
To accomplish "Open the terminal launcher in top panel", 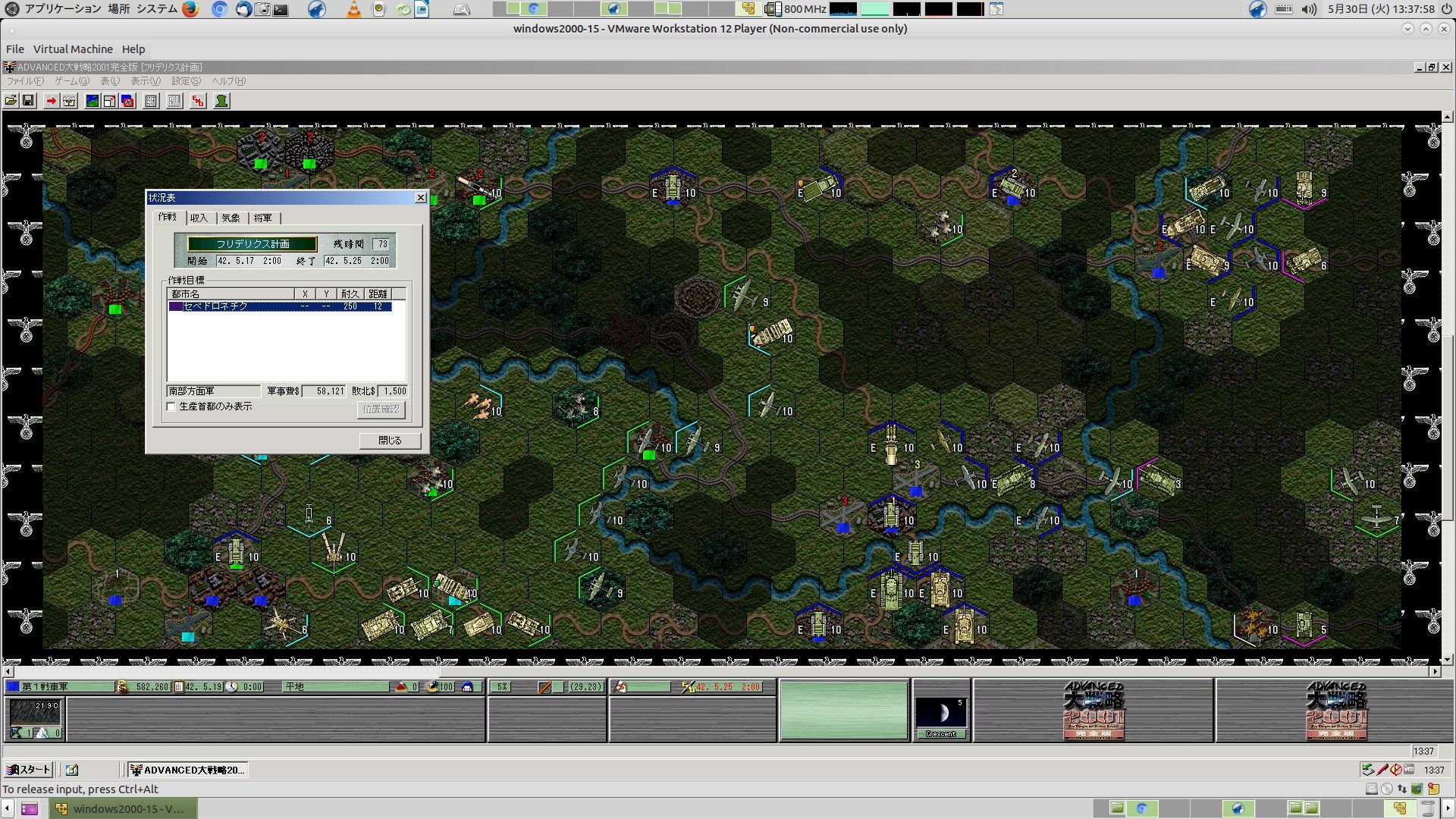I will coord(281,10).
